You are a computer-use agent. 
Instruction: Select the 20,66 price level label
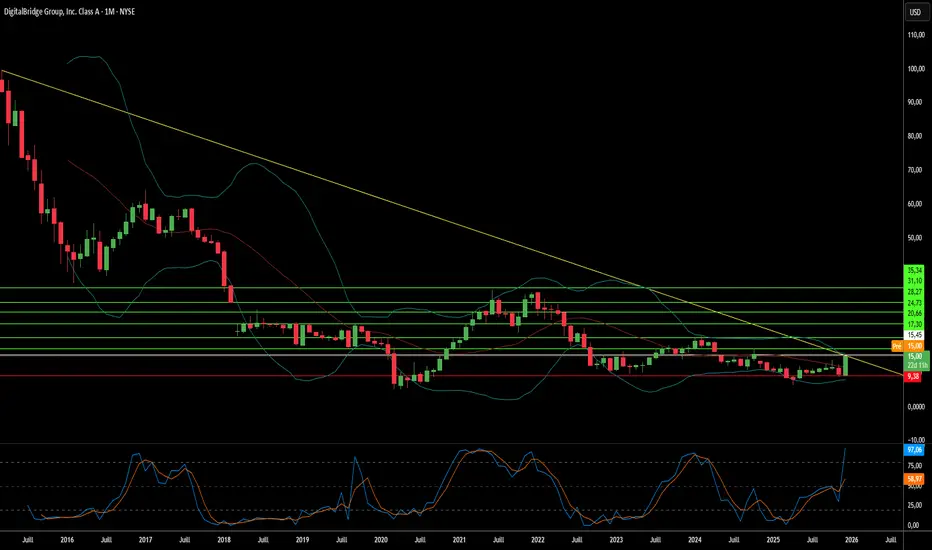pyautogui.click(x=914, y=313)
